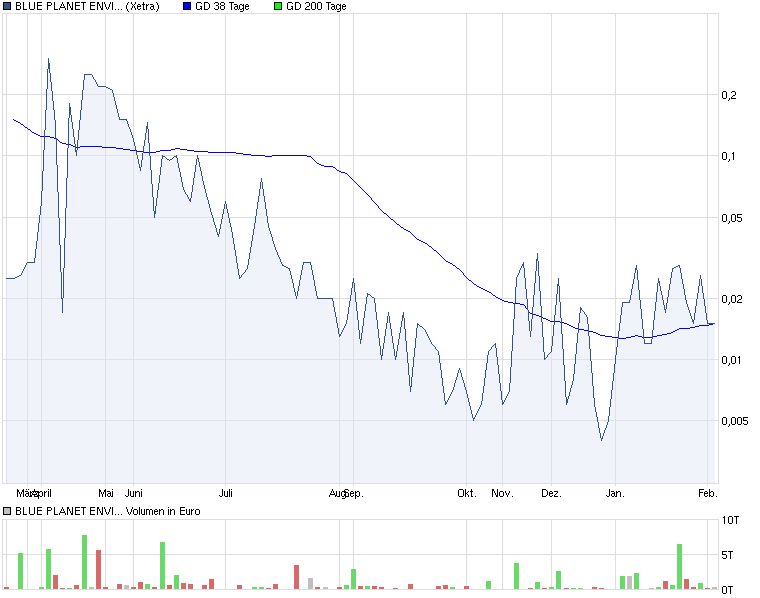Click the 10T volume axis label
The height and width of the screenshot is (598, 760).
point(731,520)
